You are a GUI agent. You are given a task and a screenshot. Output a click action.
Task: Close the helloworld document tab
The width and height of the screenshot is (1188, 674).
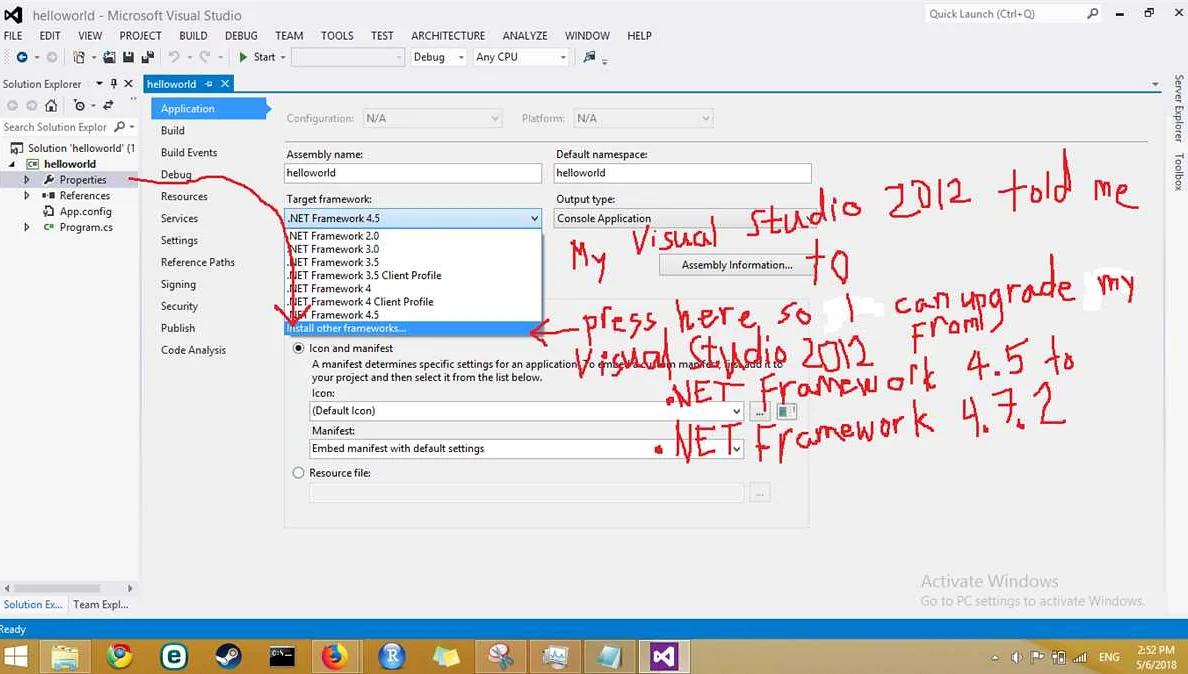tap(225, 83)
